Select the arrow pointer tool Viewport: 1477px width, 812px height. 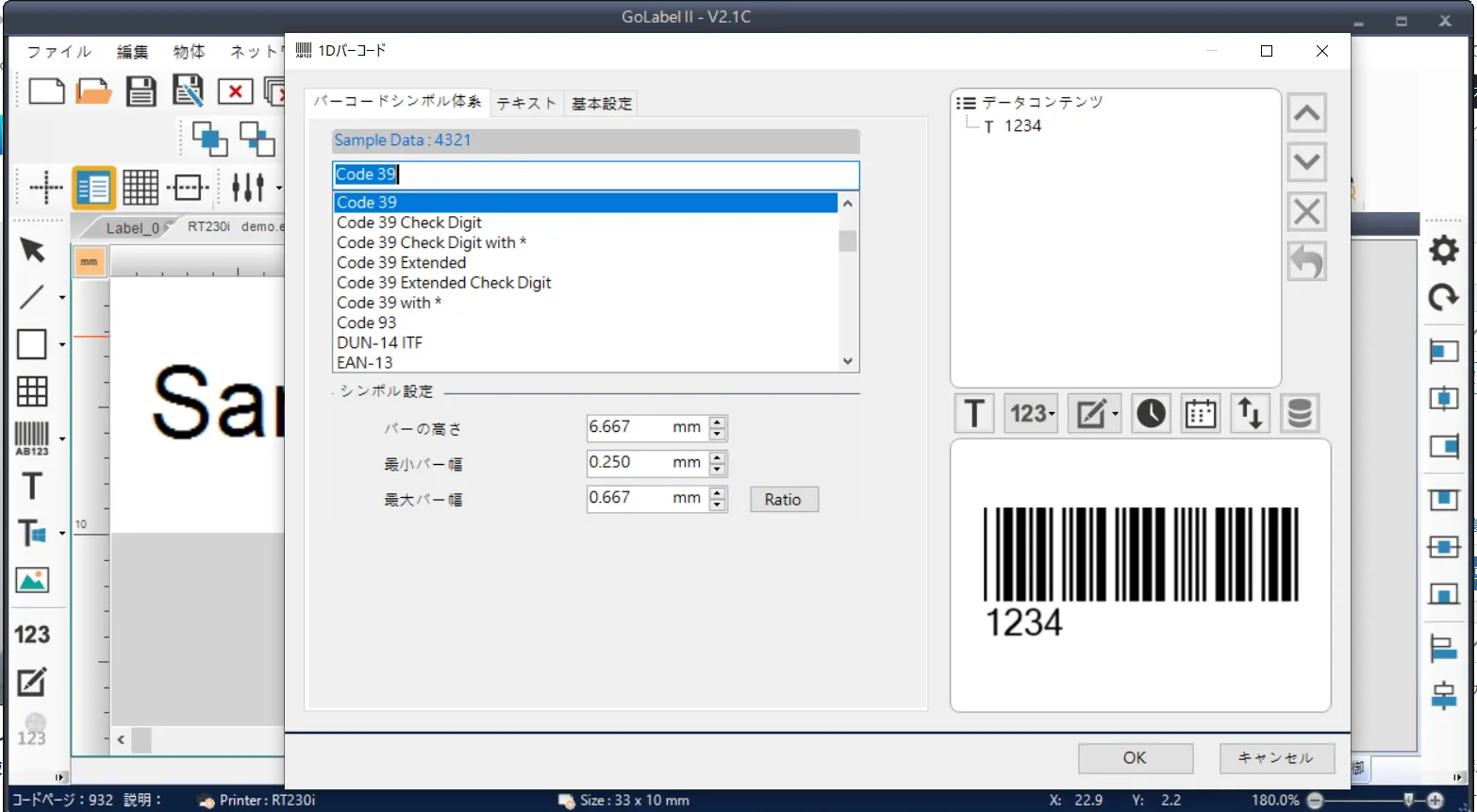pos(32,250)
